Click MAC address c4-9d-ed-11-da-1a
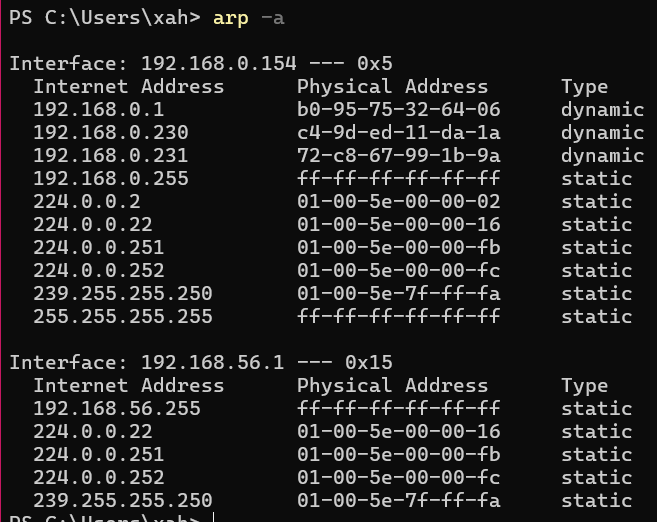The height and width of the screenshot is (522, 657). click(398, 132)
